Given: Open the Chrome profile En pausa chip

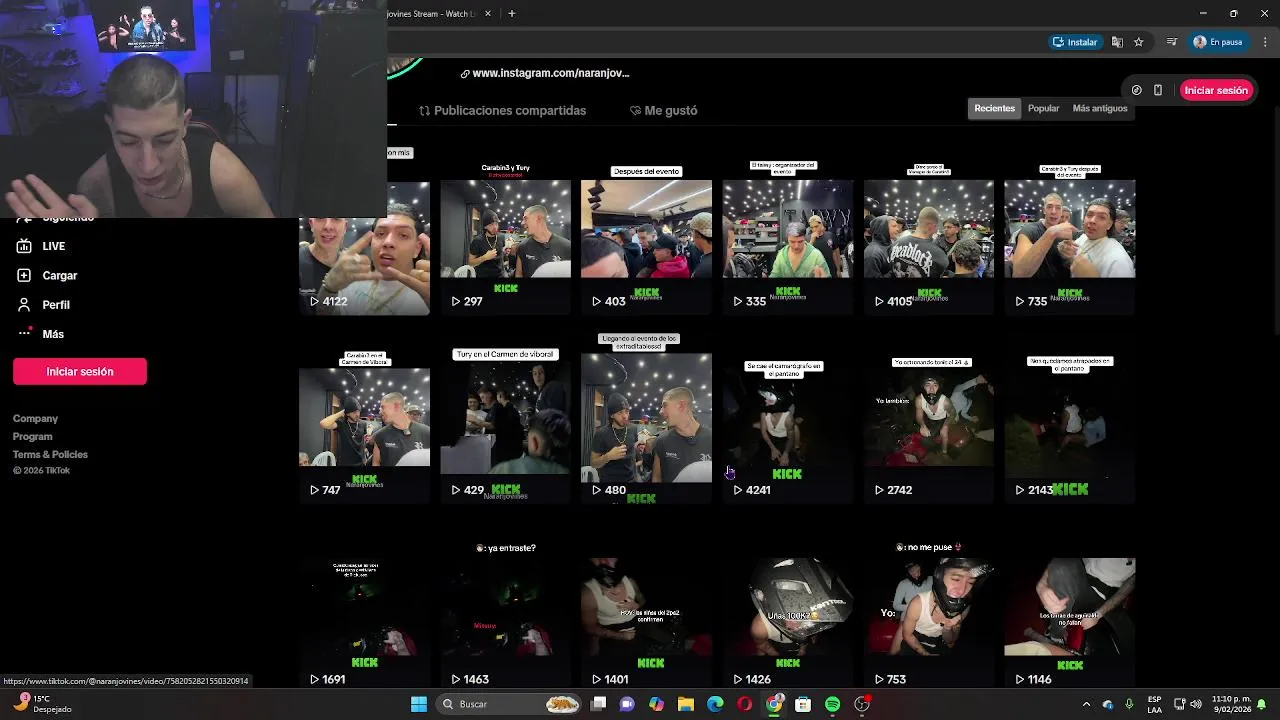Looking at the screenshot, I should 1218,42.
